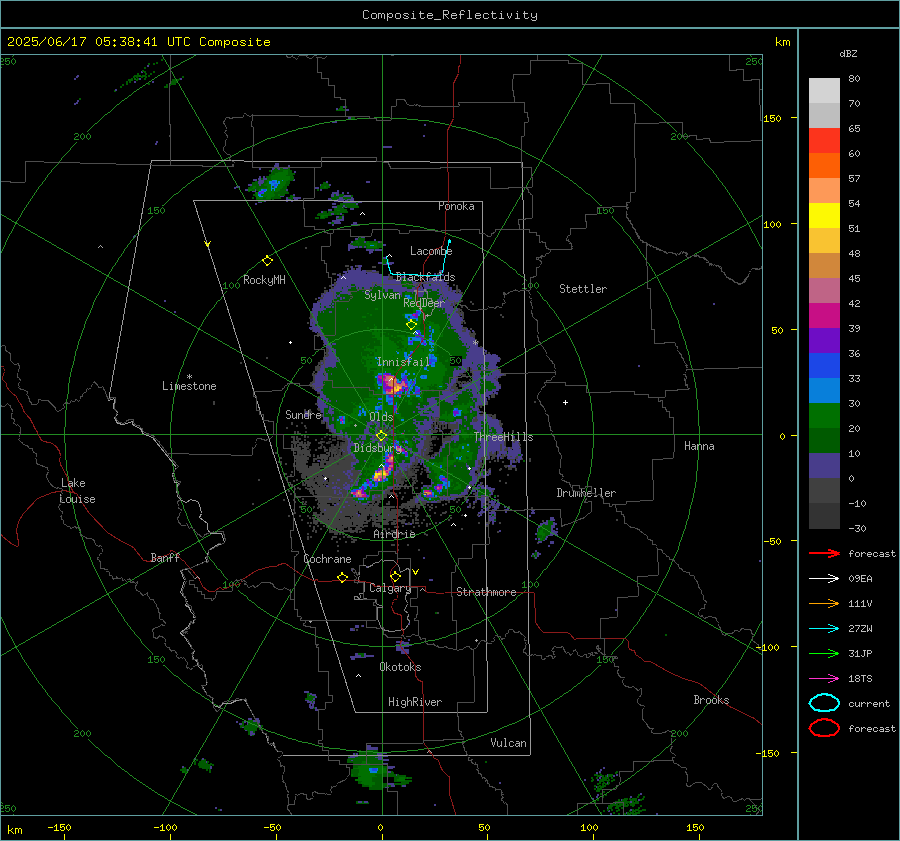Screen dimensions: 900x841
Task: Click the yellow V marker near Calgary
Action: [415, 572]
